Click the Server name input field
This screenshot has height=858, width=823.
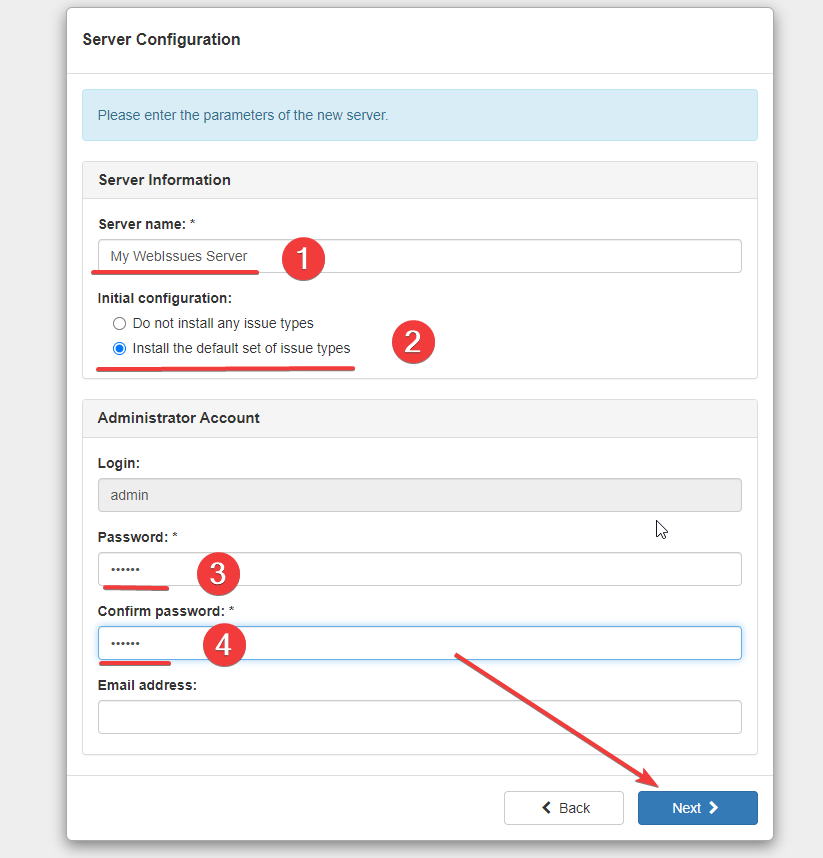coord(420,256)
